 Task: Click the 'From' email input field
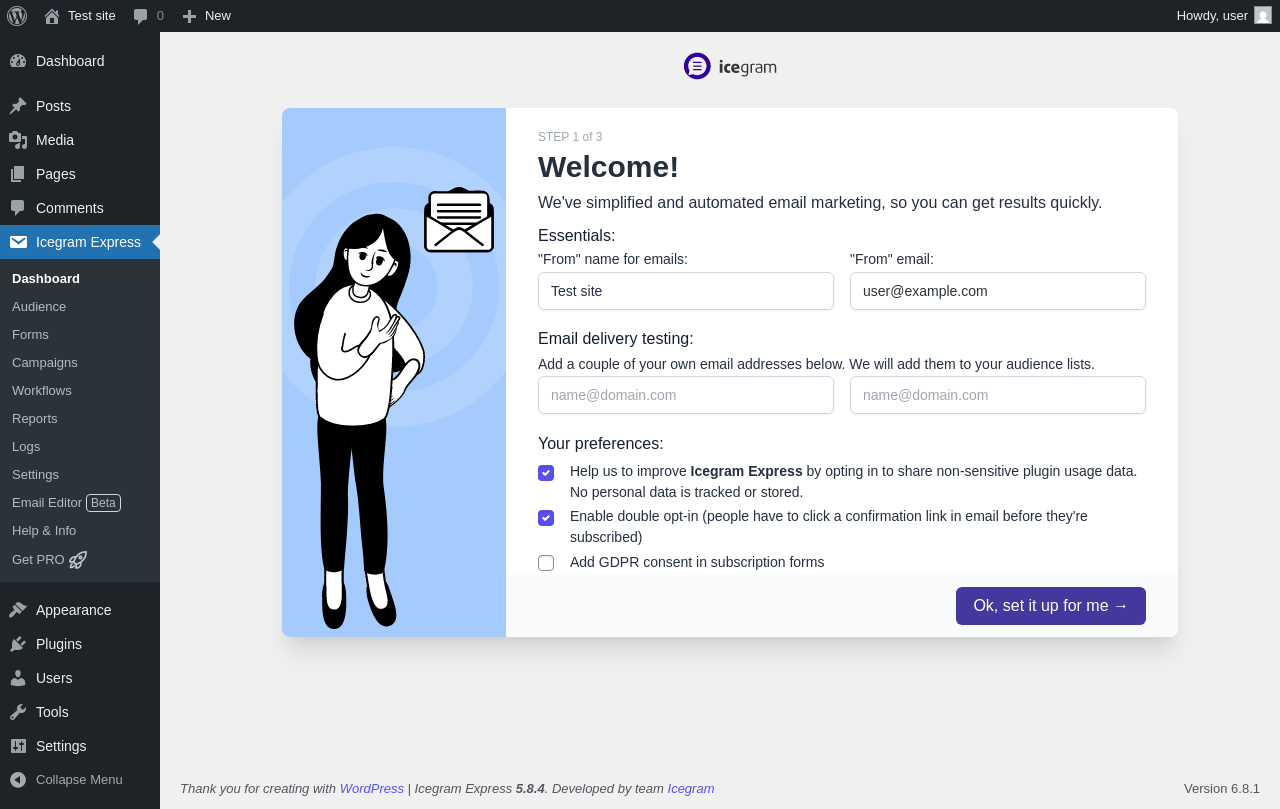(998, 291)
